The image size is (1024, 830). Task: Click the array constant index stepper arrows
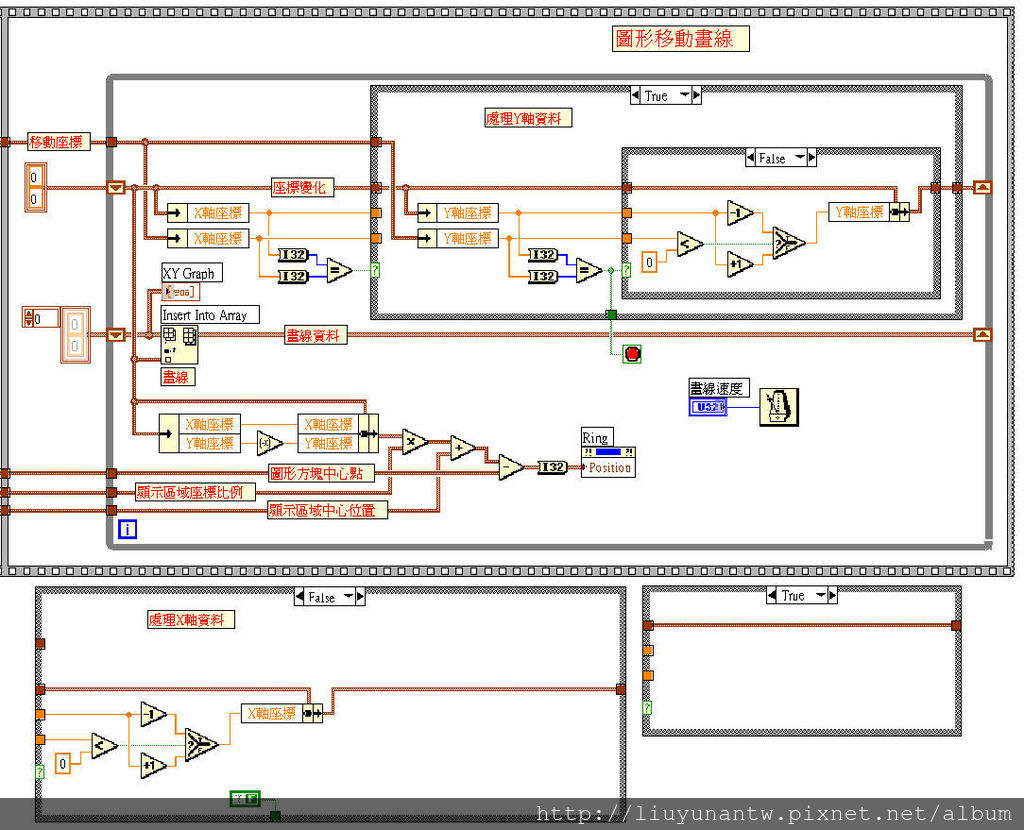(x=28, y=319)
